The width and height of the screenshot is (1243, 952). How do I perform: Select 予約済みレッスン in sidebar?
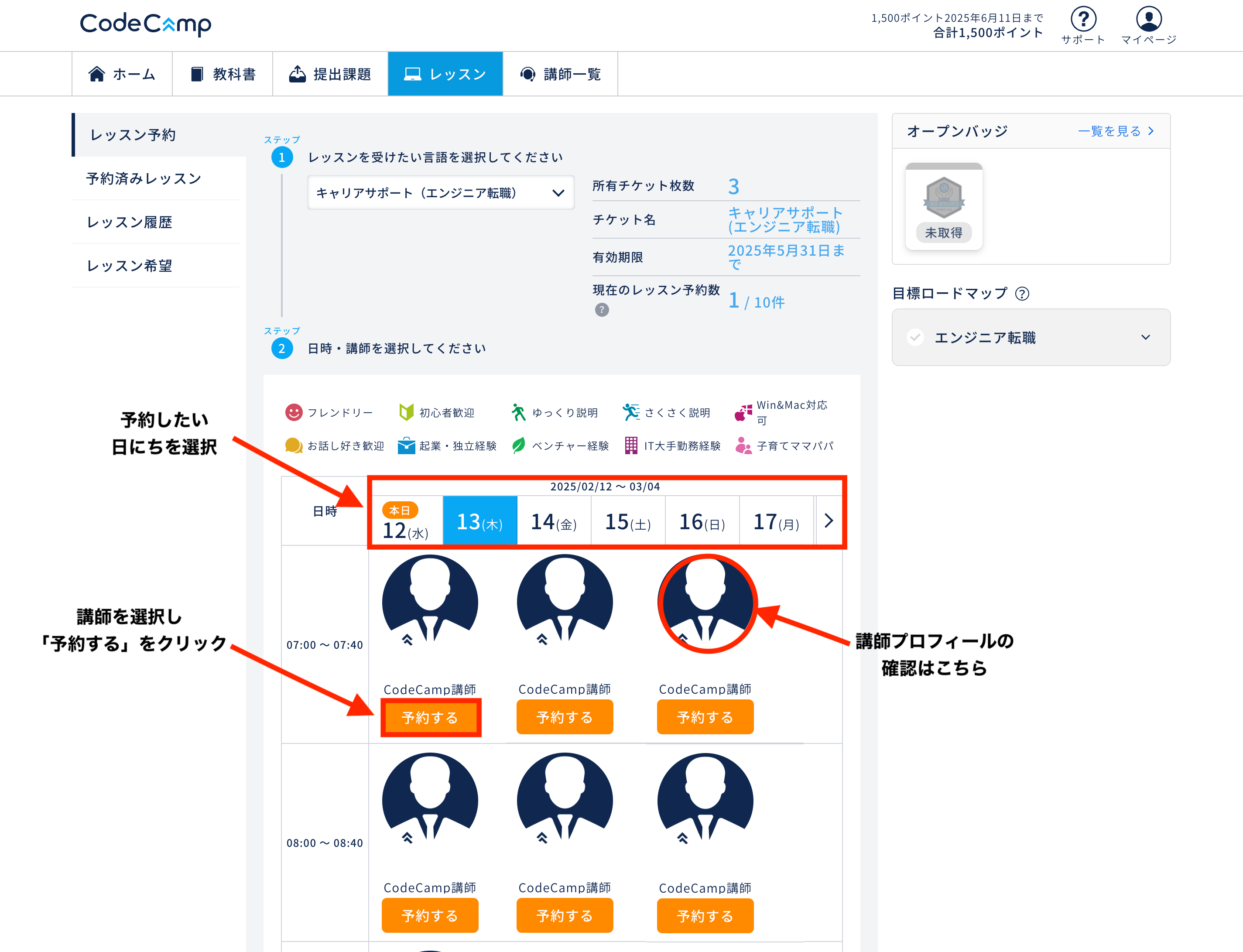point(144,178)
